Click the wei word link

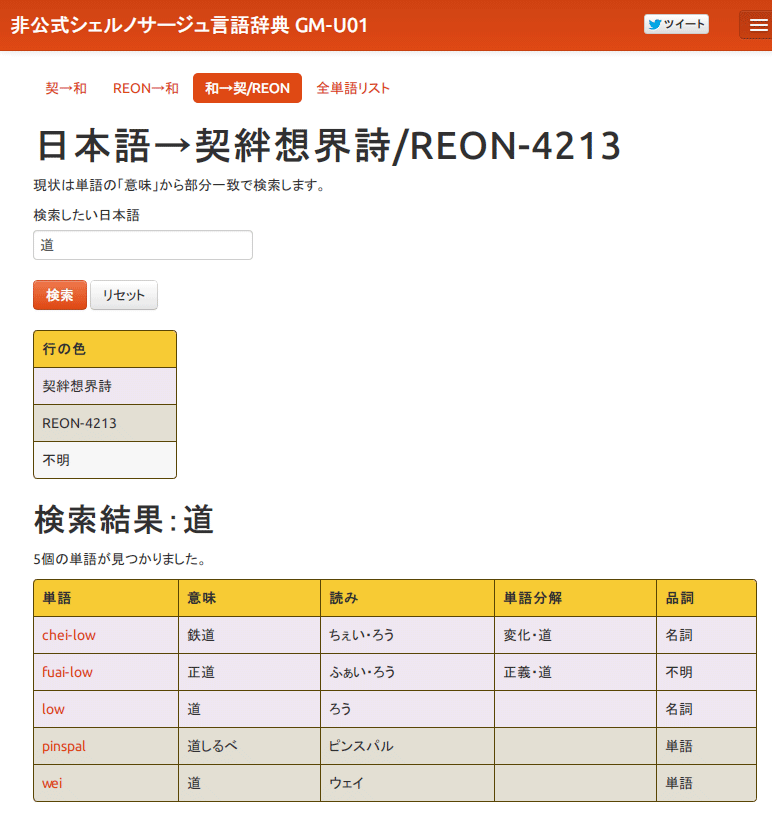[52, 783]
